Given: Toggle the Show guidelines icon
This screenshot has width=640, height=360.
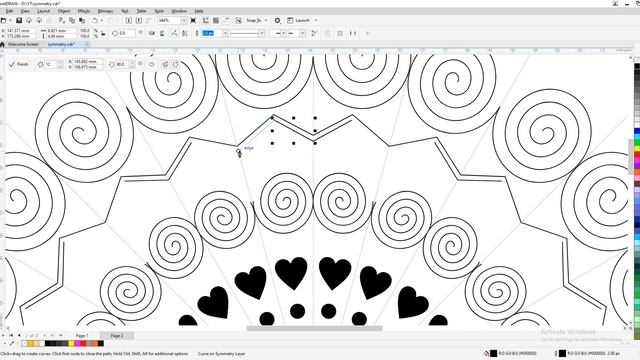Looking at the screenshot, I should click(x=226, y=20).
